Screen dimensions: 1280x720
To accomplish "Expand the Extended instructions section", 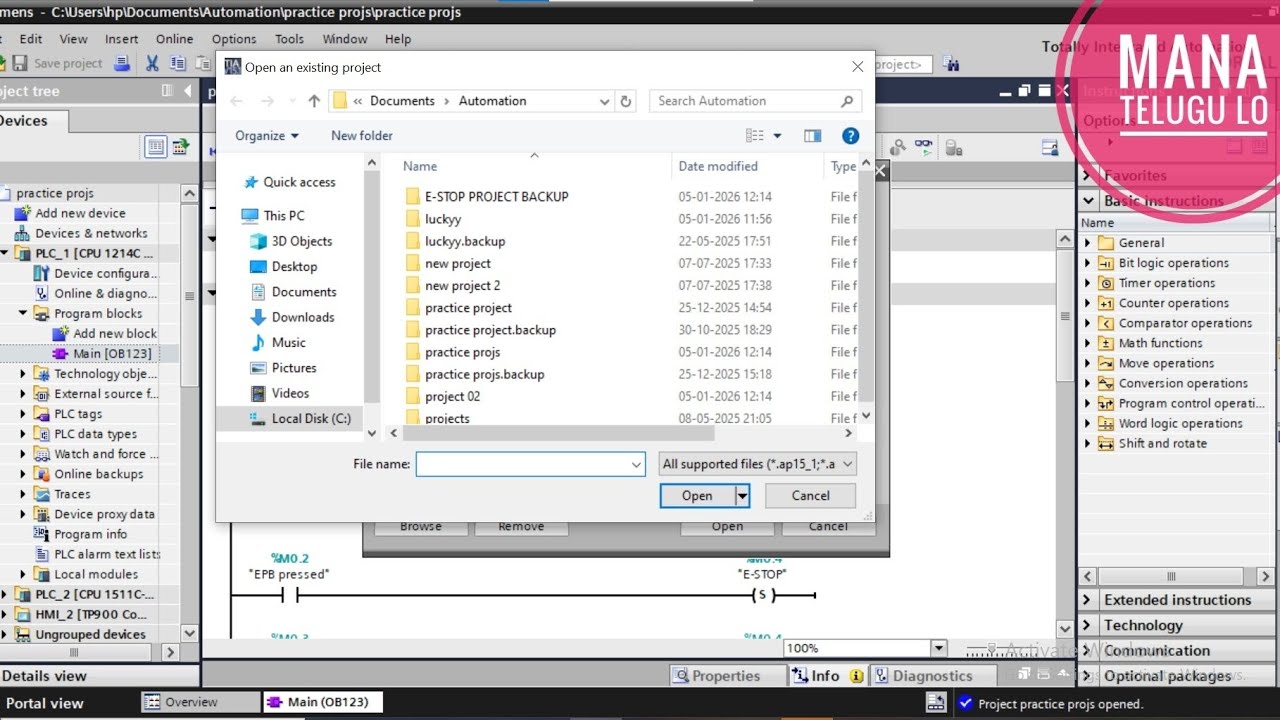I will point(1088,600).
